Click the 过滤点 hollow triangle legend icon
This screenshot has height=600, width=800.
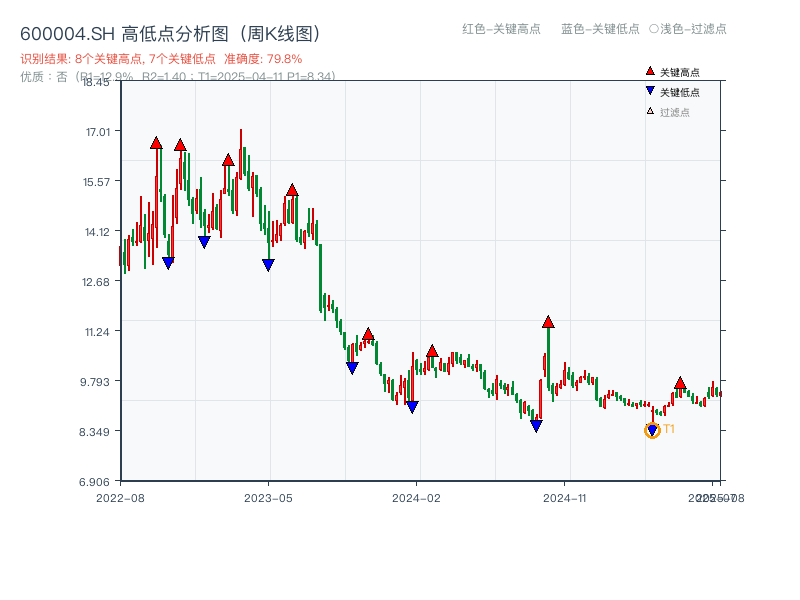[x=649, y=111]
